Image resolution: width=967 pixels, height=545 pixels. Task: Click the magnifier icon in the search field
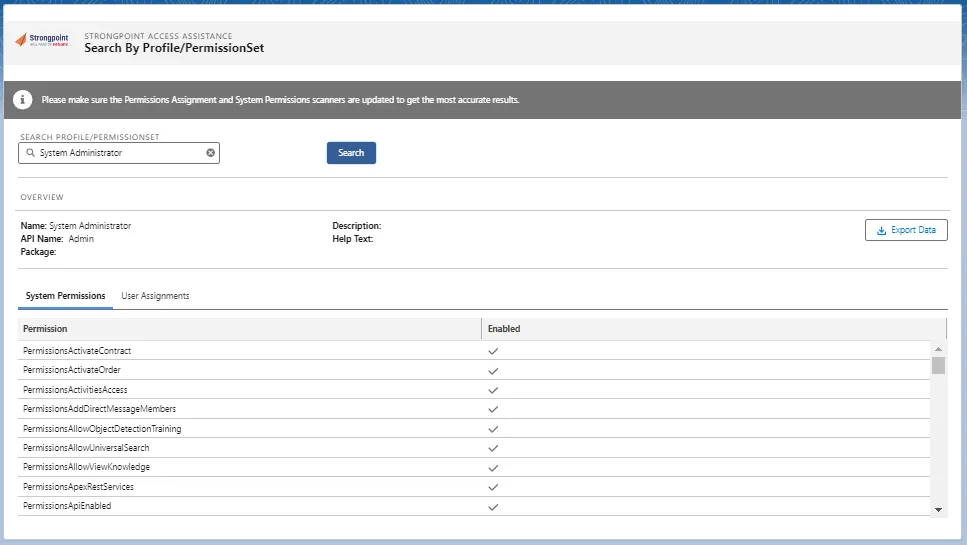(30, 152)
